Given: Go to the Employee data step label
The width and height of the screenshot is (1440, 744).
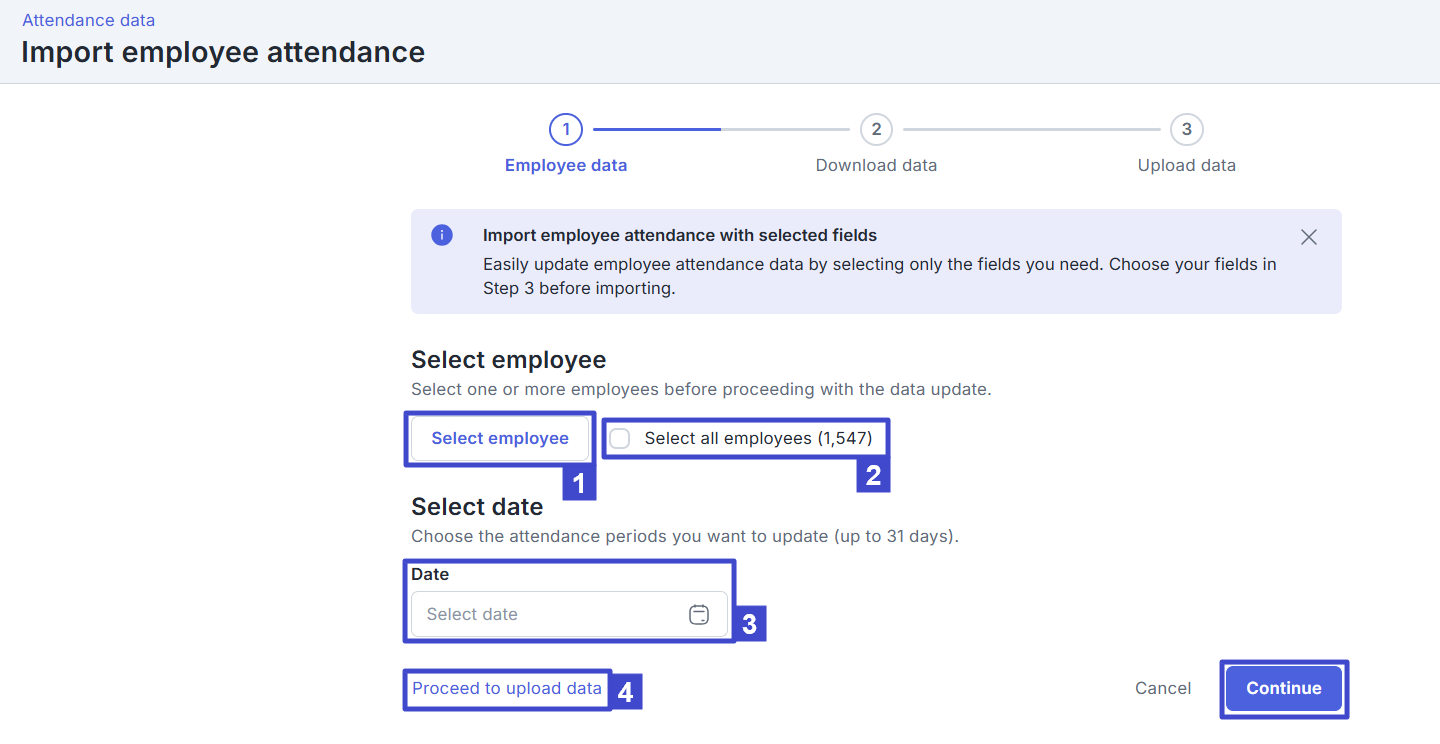Looking at the screenshot, I should point(566,166).
